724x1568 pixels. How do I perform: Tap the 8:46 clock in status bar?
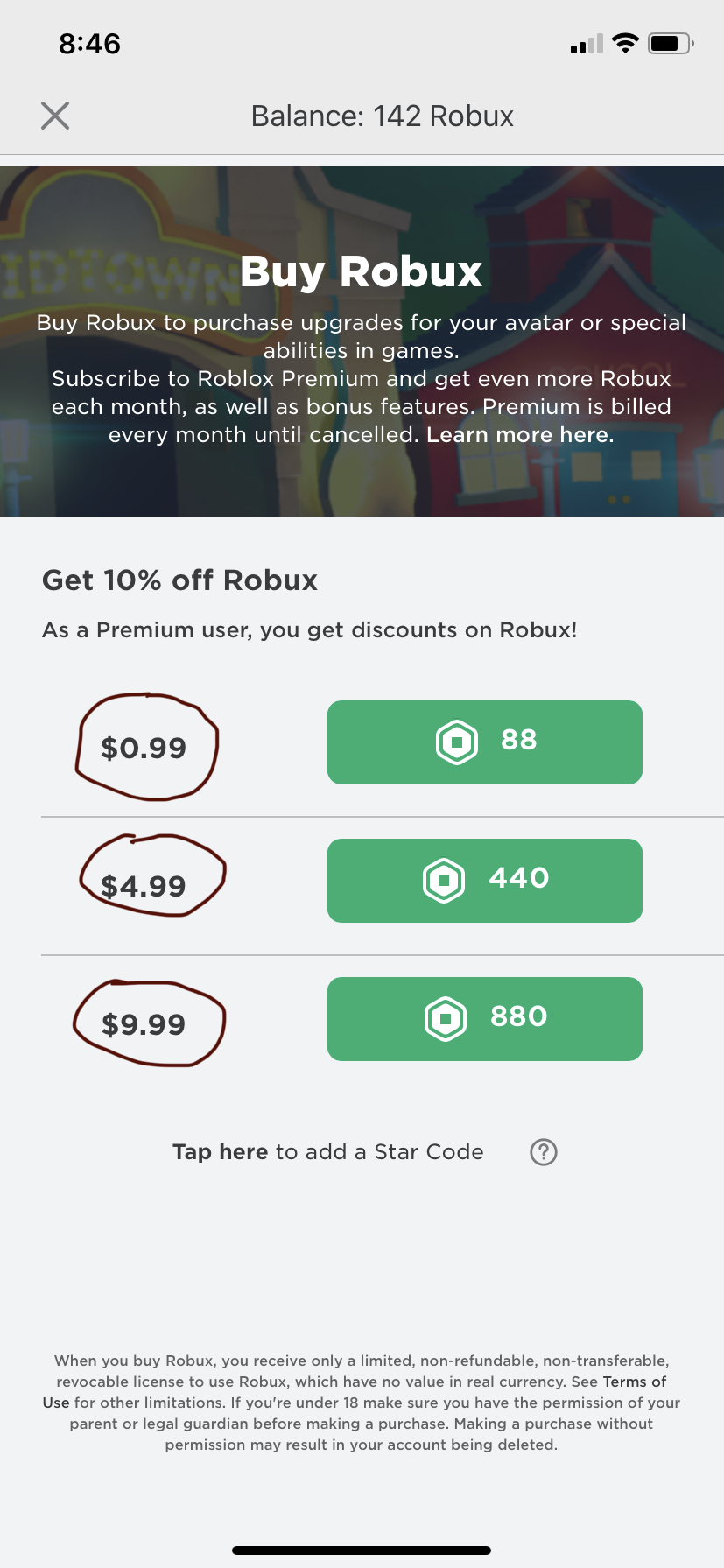[89, 44]
